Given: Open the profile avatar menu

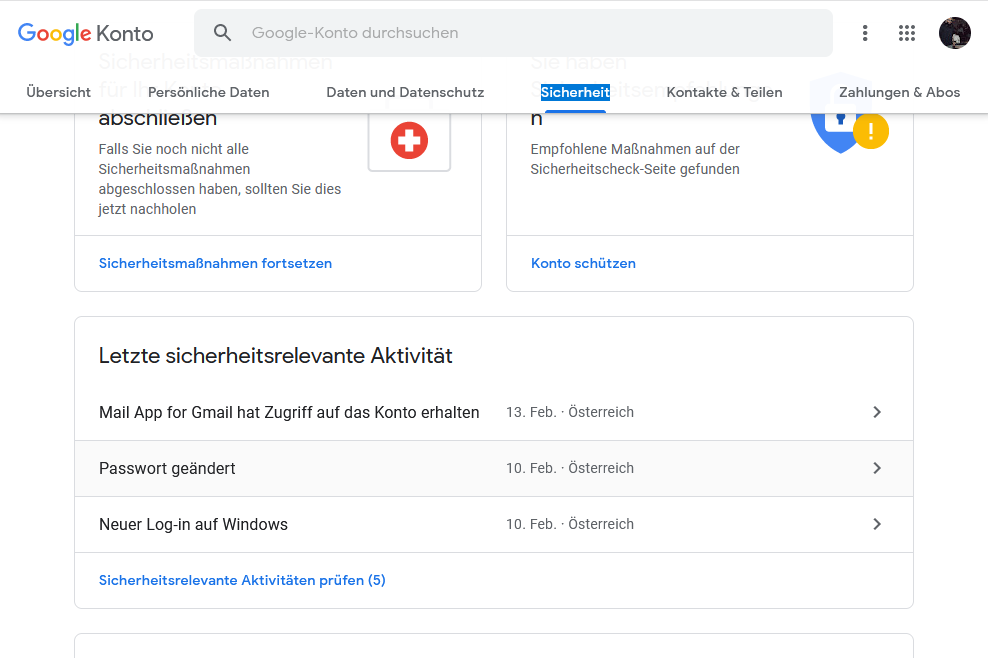Looking at the screenshot, I should (954, 33).
